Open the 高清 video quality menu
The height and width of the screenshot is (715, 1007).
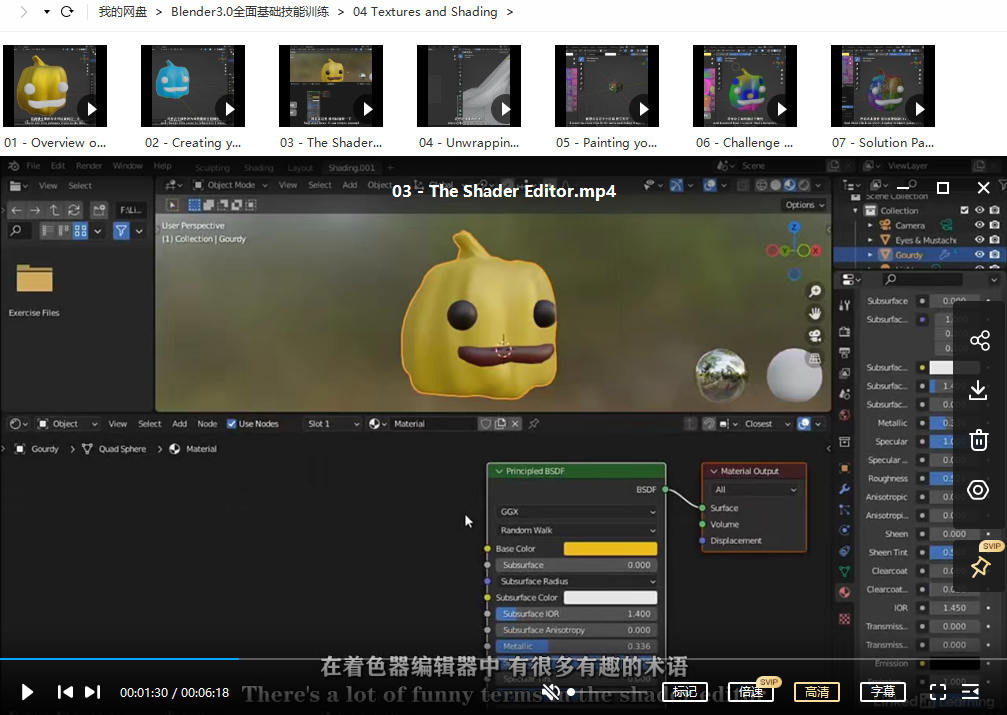coord(816,692)
